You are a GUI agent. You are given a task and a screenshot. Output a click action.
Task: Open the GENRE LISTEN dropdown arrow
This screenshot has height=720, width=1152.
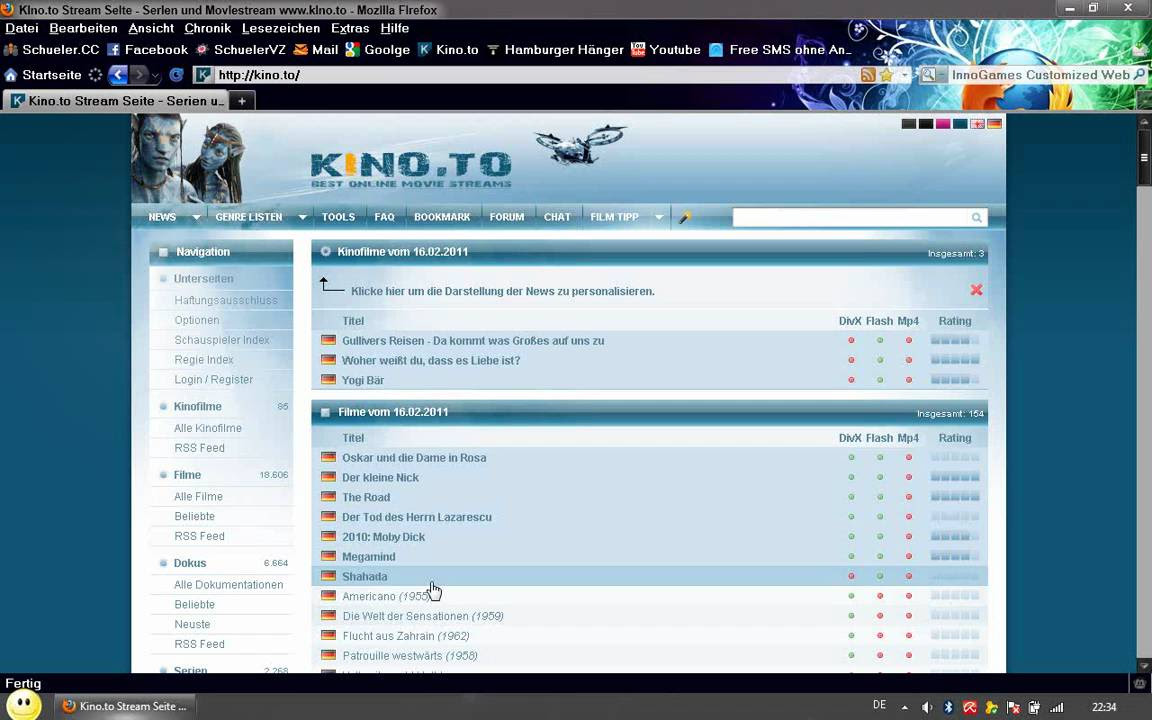click(302, 217)
